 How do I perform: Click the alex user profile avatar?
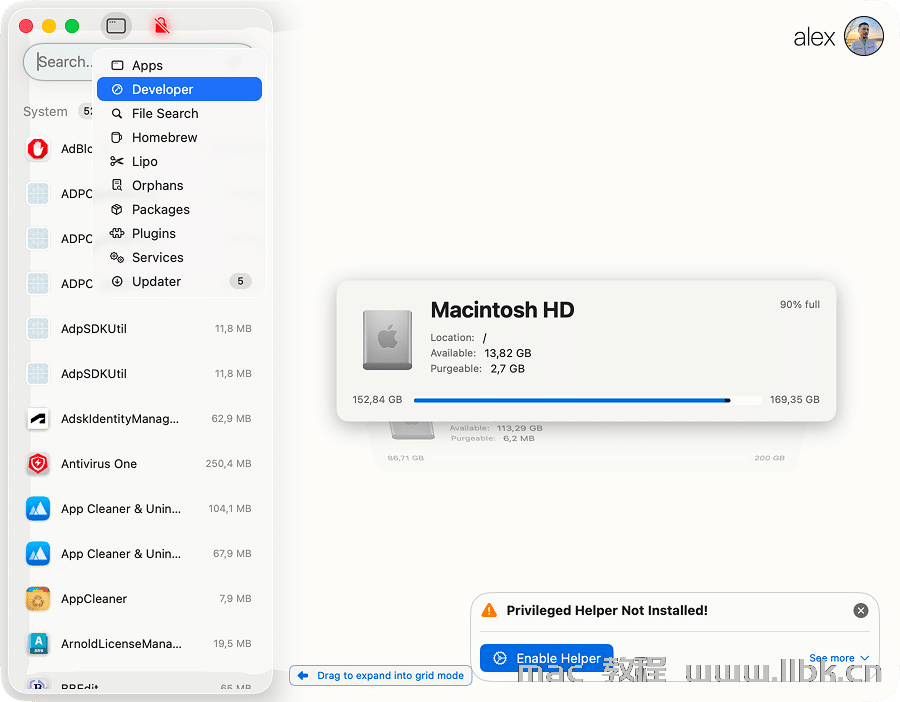pyautogui.click(x=864, y=37)
